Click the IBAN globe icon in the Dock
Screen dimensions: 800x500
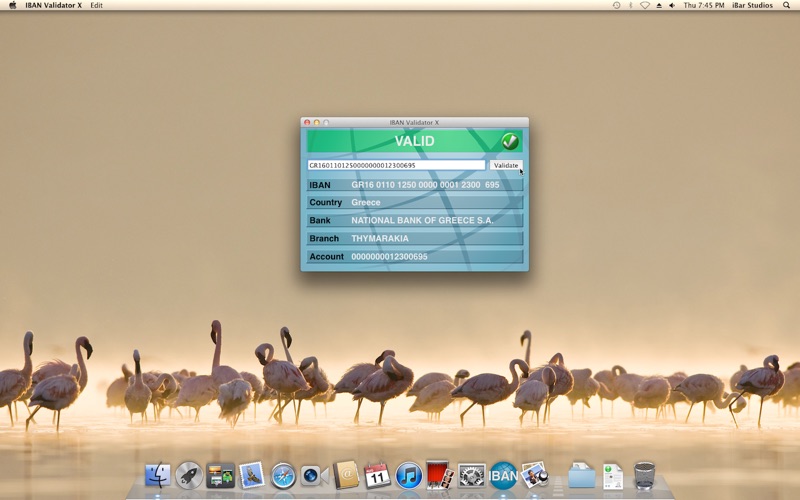503,476
